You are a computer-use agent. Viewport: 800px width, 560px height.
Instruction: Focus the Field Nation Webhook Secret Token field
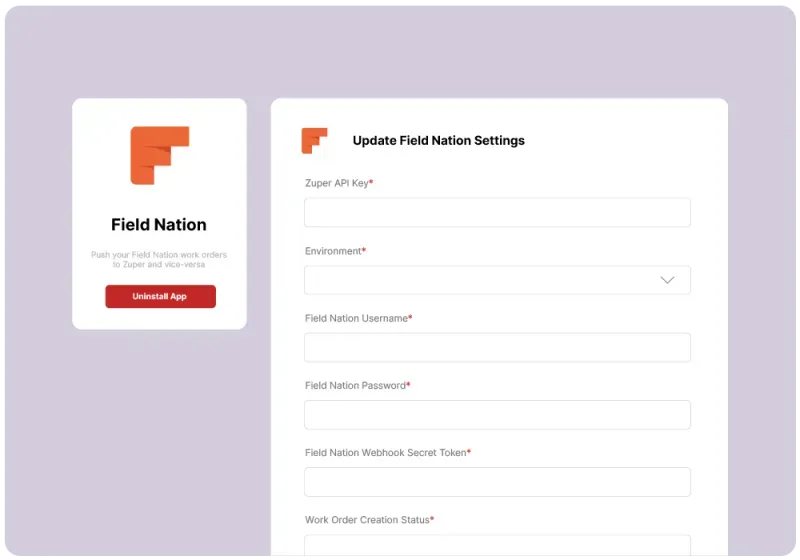point(497,482)
